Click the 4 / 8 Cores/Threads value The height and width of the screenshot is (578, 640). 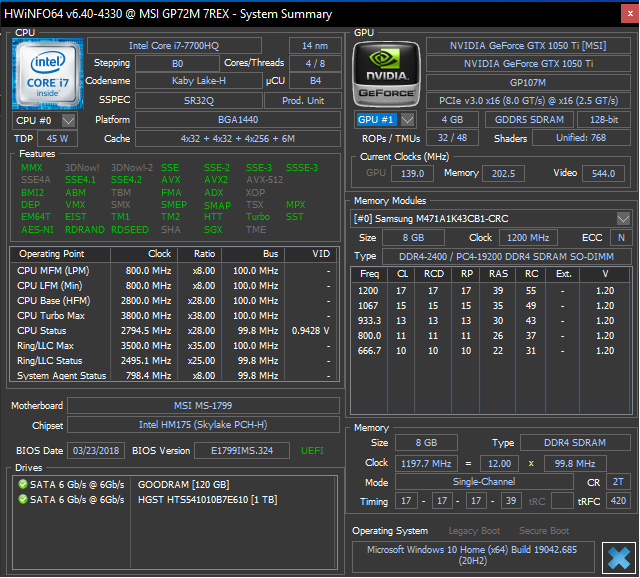[315, 64]
